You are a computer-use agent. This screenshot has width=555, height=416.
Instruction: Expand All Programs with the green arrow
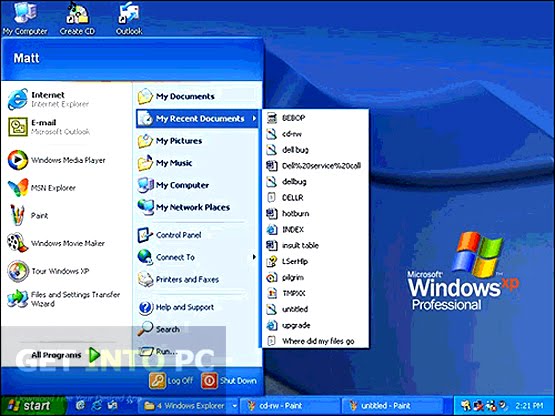tap(94, 355)
